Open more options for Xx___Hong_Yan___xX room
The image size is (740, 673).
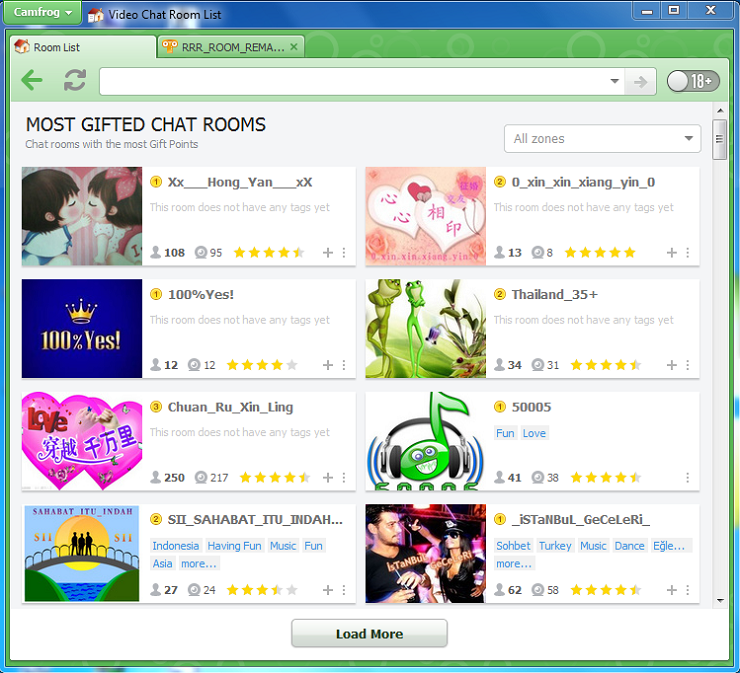tap(344, 253)
